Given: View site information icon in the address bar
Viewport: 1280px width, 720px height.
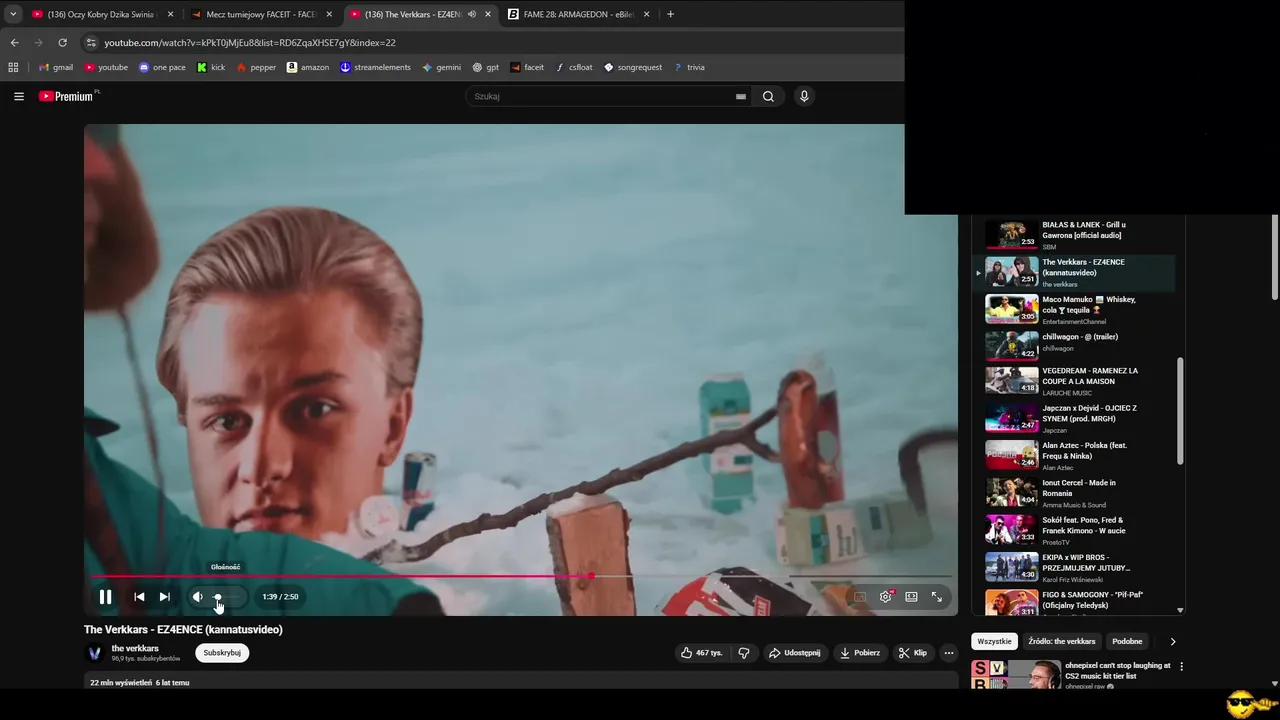Looking at the screenshot, I should 91,43.
